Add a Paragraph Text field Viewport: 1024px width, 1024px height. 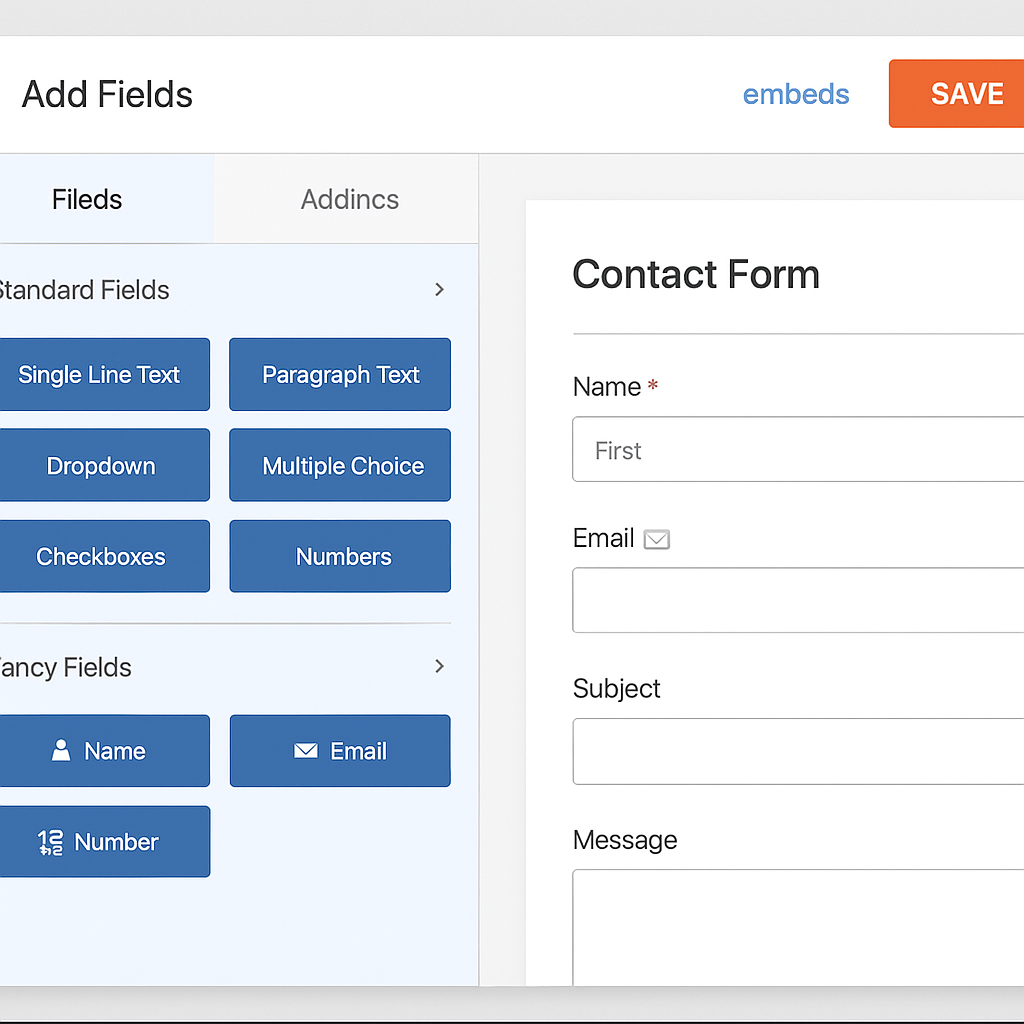pos(340,374)
